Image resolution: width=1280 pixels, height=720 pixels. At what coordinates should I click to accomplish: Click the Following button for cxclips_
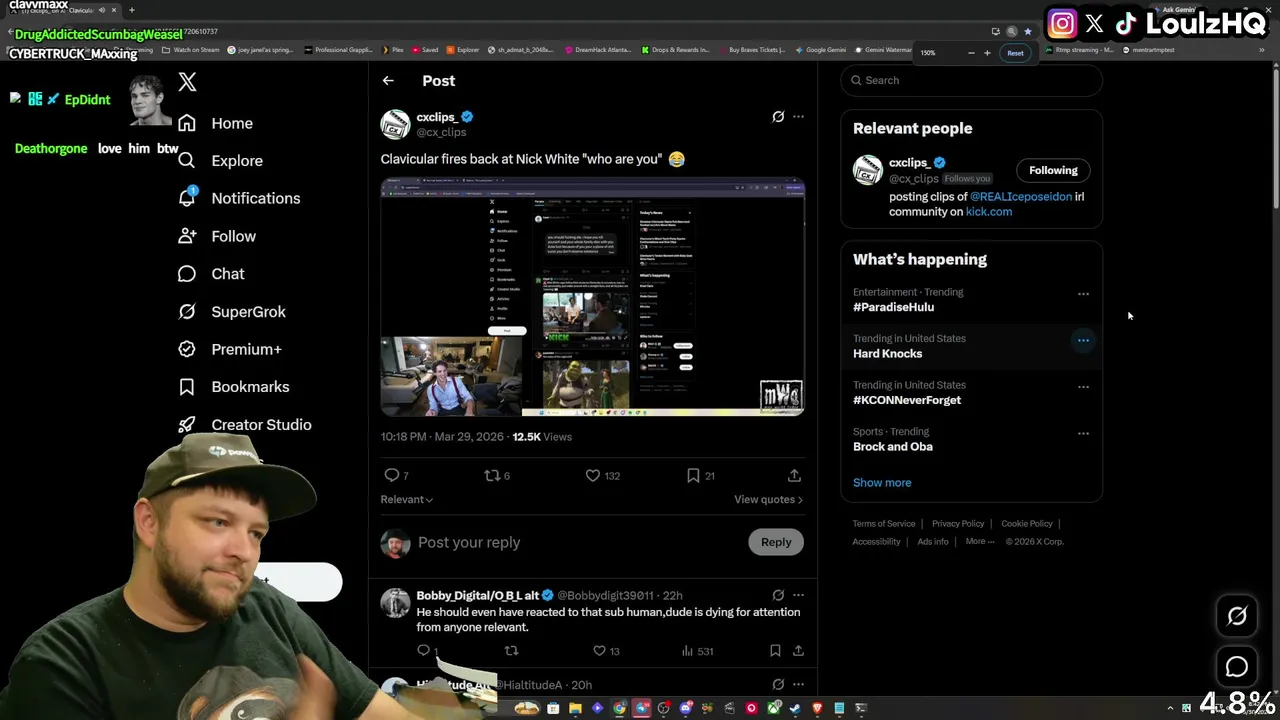point(1053,170)
